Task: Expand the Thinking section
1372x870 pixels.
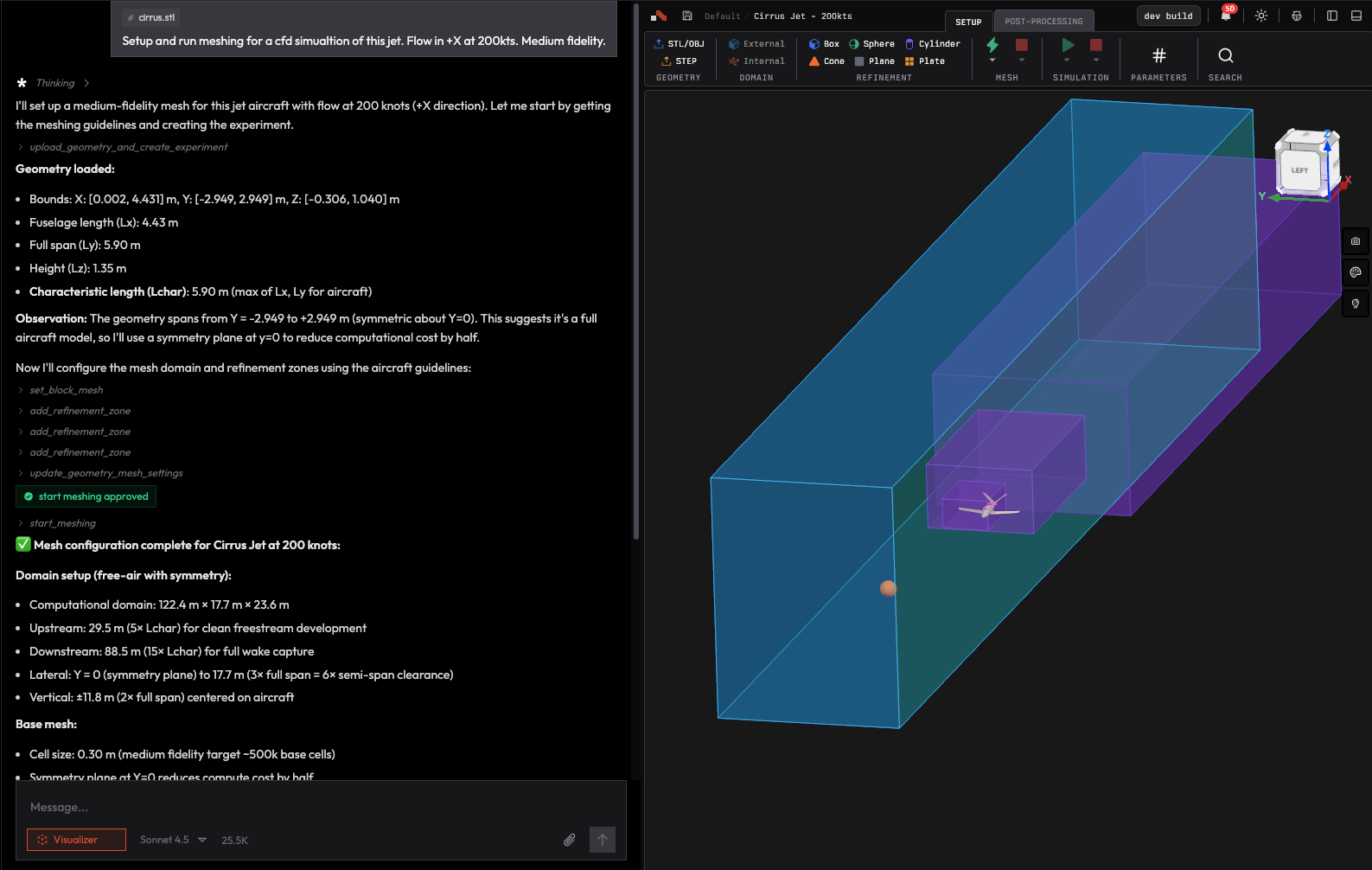Action: tap(55, 83)
